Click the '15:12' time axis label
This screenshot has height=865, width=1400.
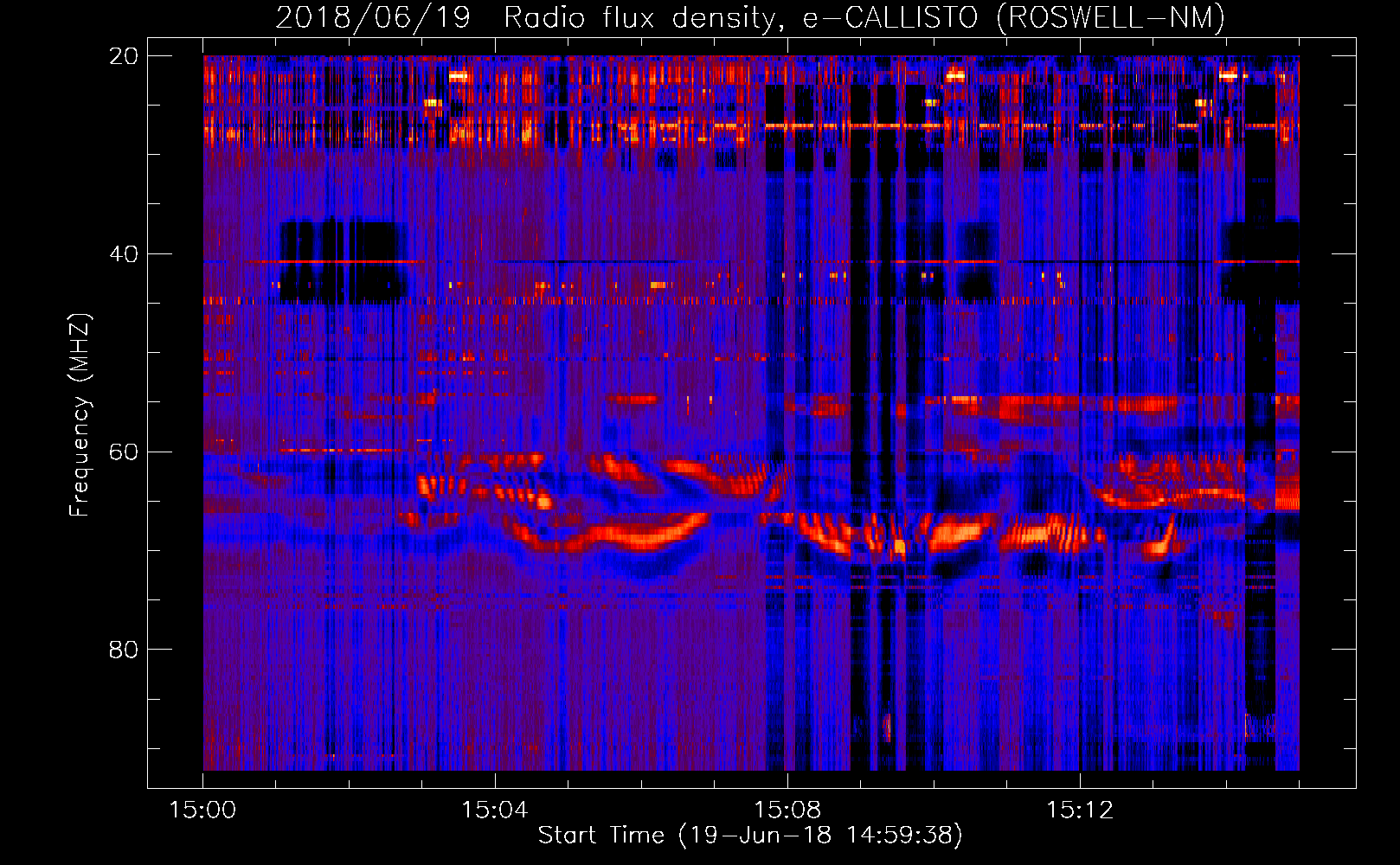click(x=1080, y=811)
